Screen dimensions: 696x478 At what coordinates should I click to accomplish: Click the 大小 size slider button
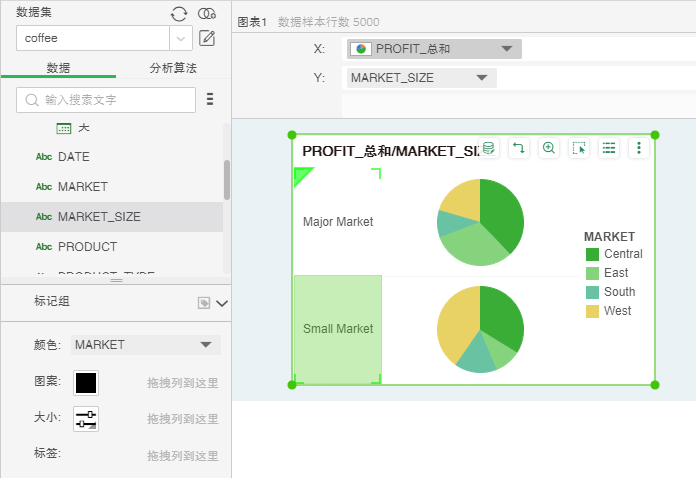(86, 418)
